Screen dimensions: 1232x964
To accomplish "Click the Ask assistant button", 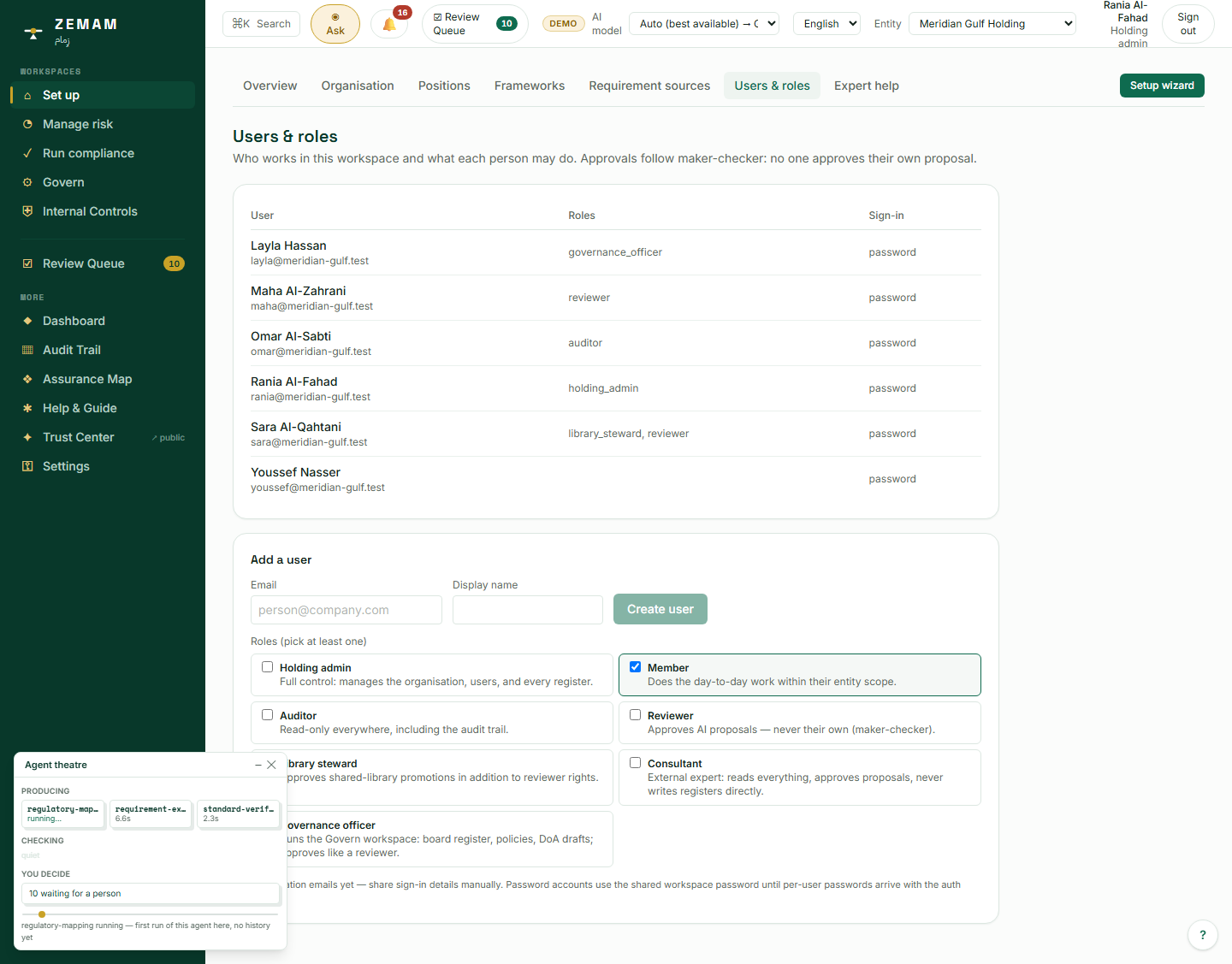I will 335,24.
